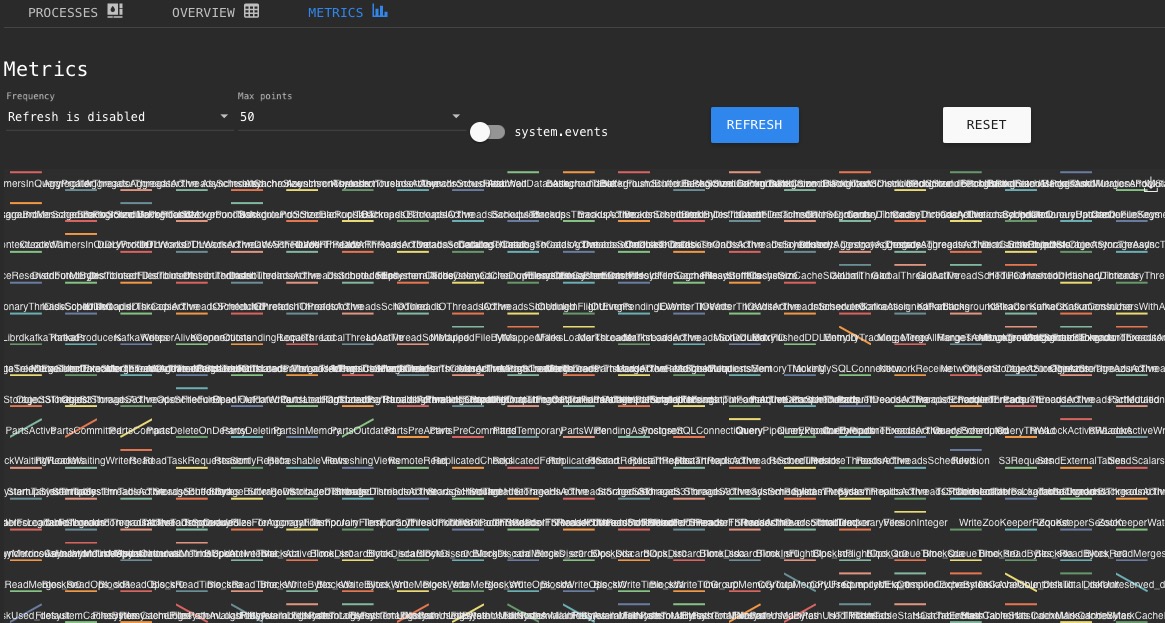The width and height of the screenshot is (1165, 623).
Task: Select the METRICS tab
Action: 336,12
